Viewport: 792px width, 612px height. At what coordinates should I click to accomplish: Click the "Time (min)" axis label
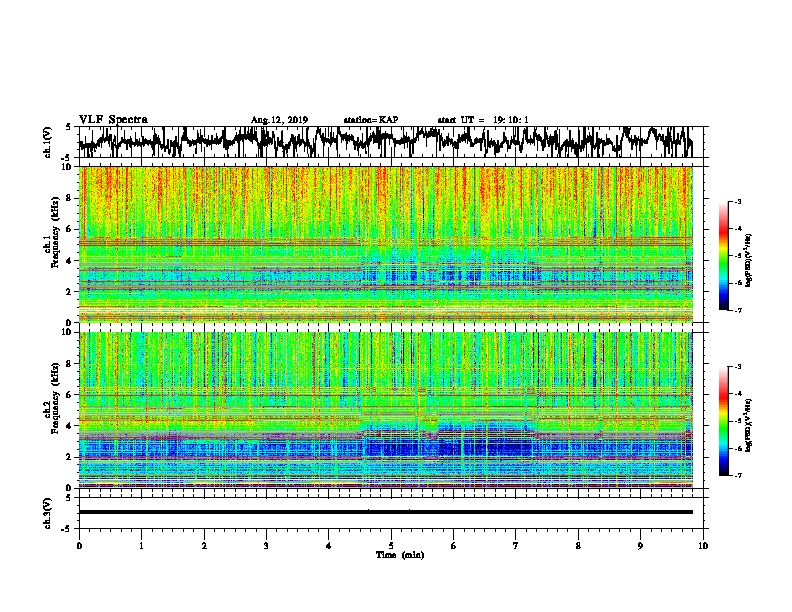coord(400,555)
